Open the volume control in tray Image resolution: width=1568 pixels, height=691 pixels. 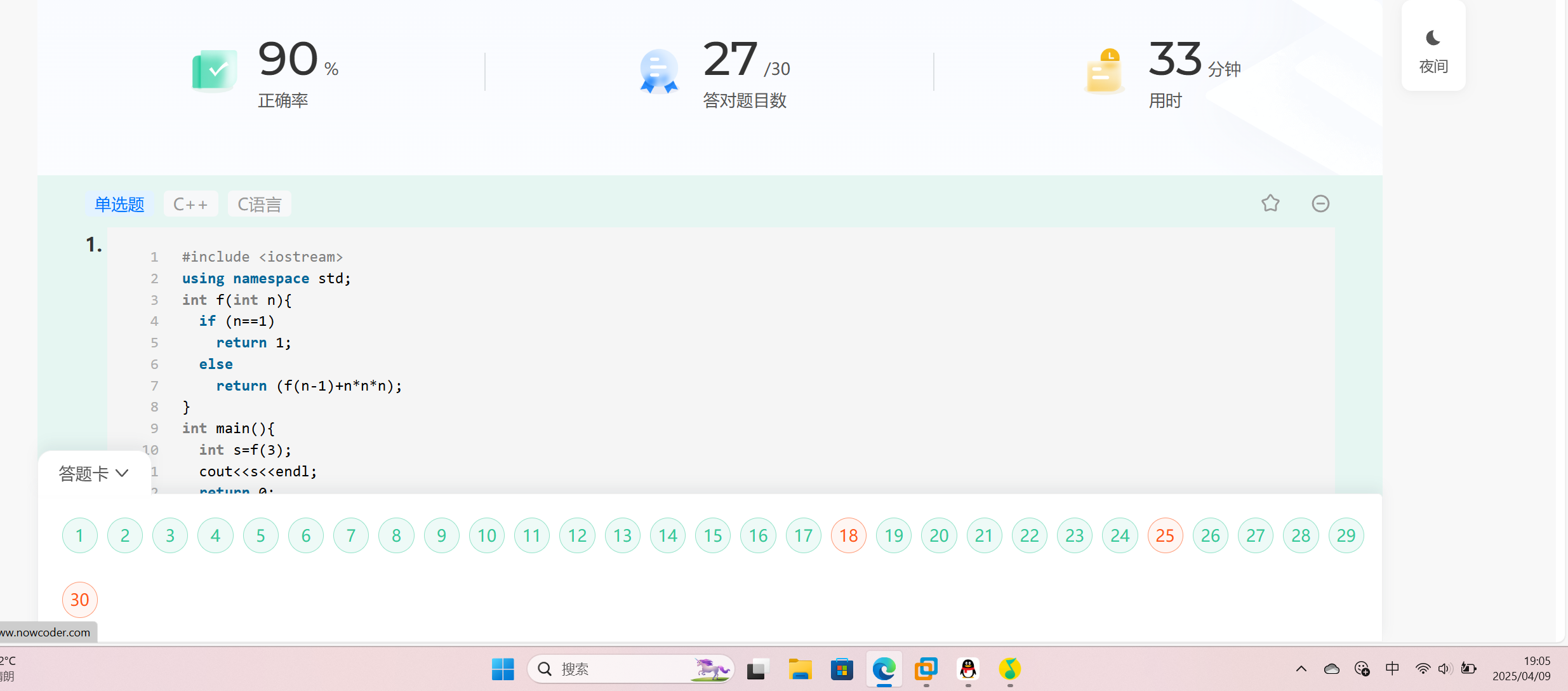pos(1445,668)
